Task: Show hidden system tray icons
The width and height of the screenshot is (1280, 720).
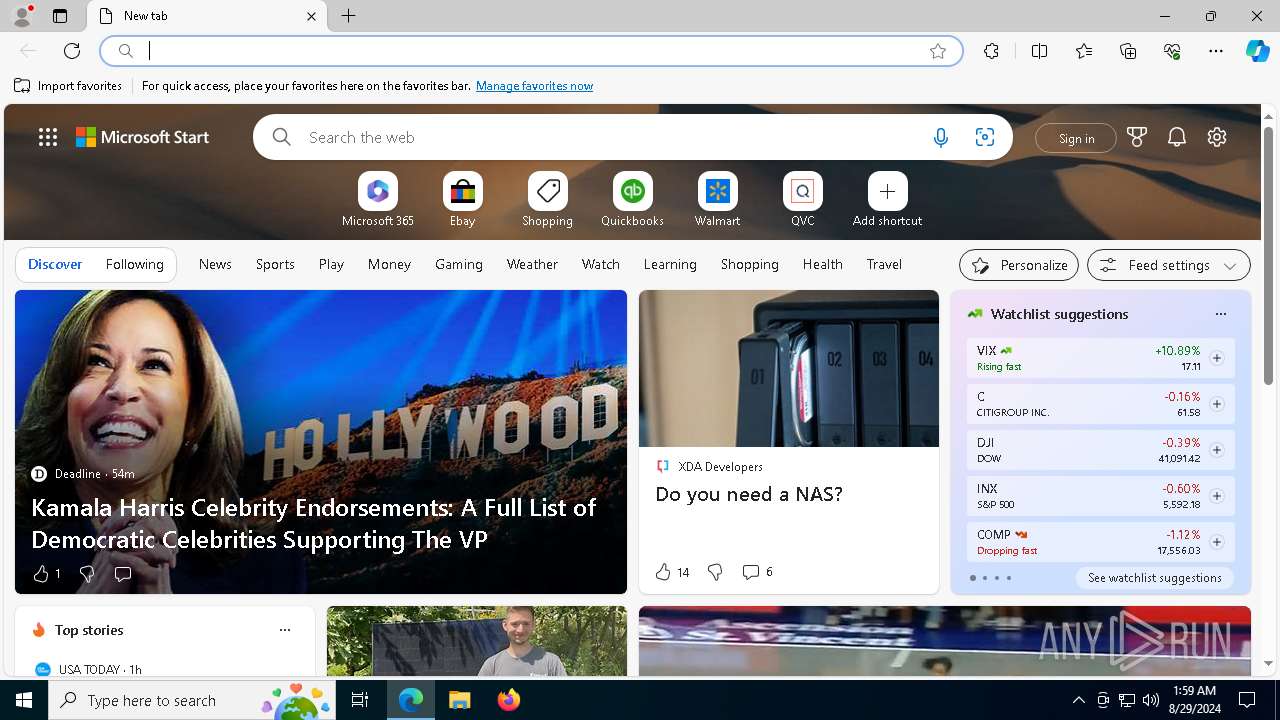Action: pyautogui.click(x=1078, y=700)
